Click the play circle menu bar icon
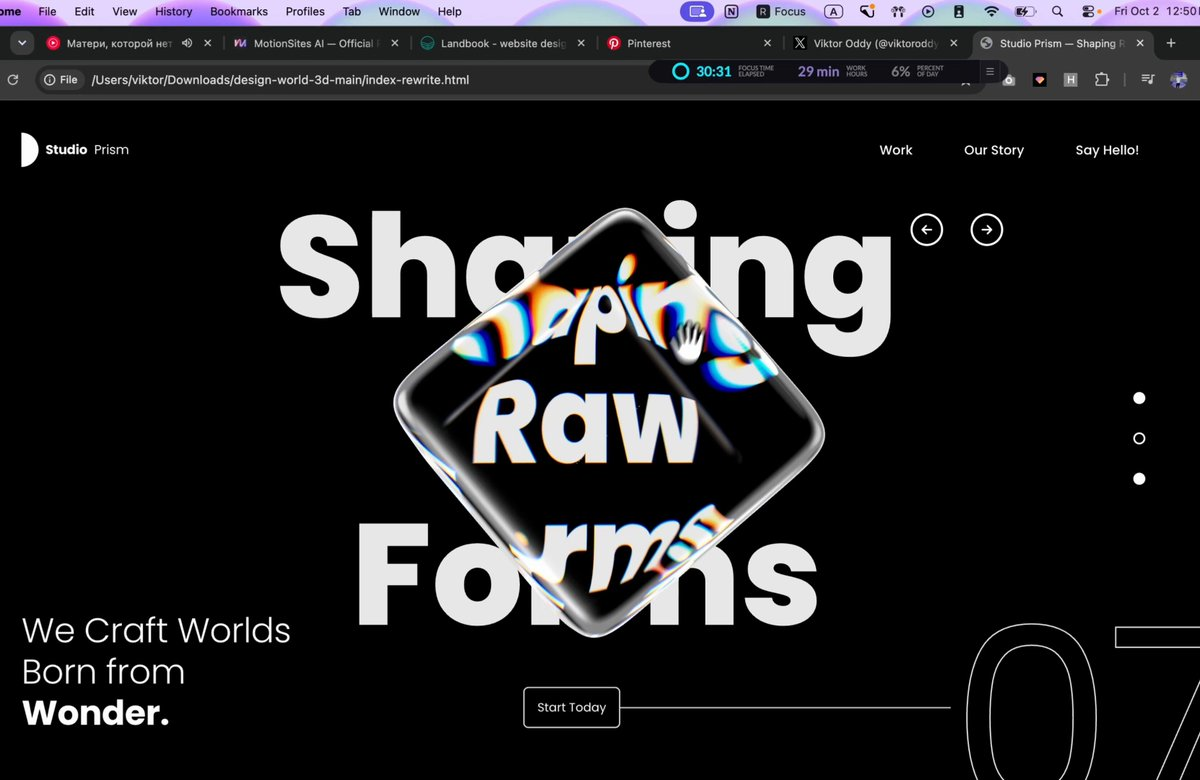The height and width of the screenshot is (780, 1200). pyautogui.click(x=928, y=11)
